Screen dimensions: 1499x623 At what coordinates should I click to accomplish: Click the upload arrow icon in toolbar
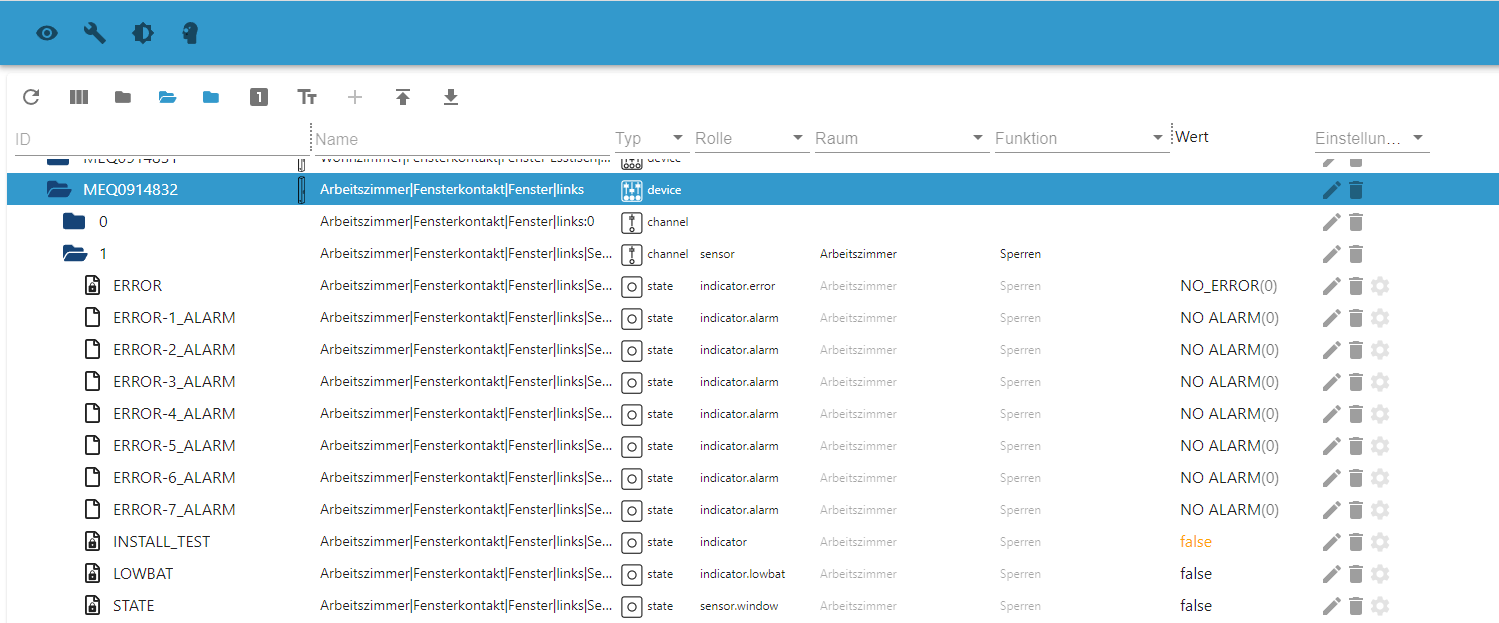pos(403,97)
